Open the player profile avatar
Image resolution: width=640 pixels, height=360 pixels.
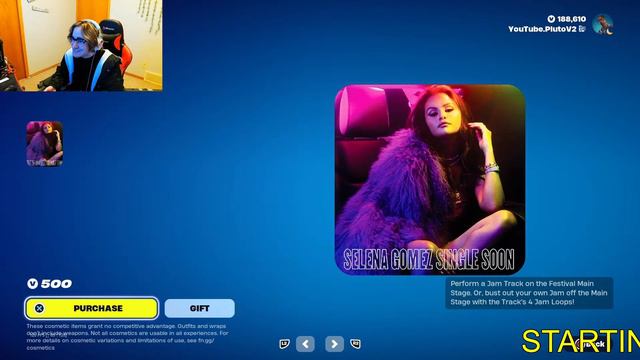tap(603, 24)
